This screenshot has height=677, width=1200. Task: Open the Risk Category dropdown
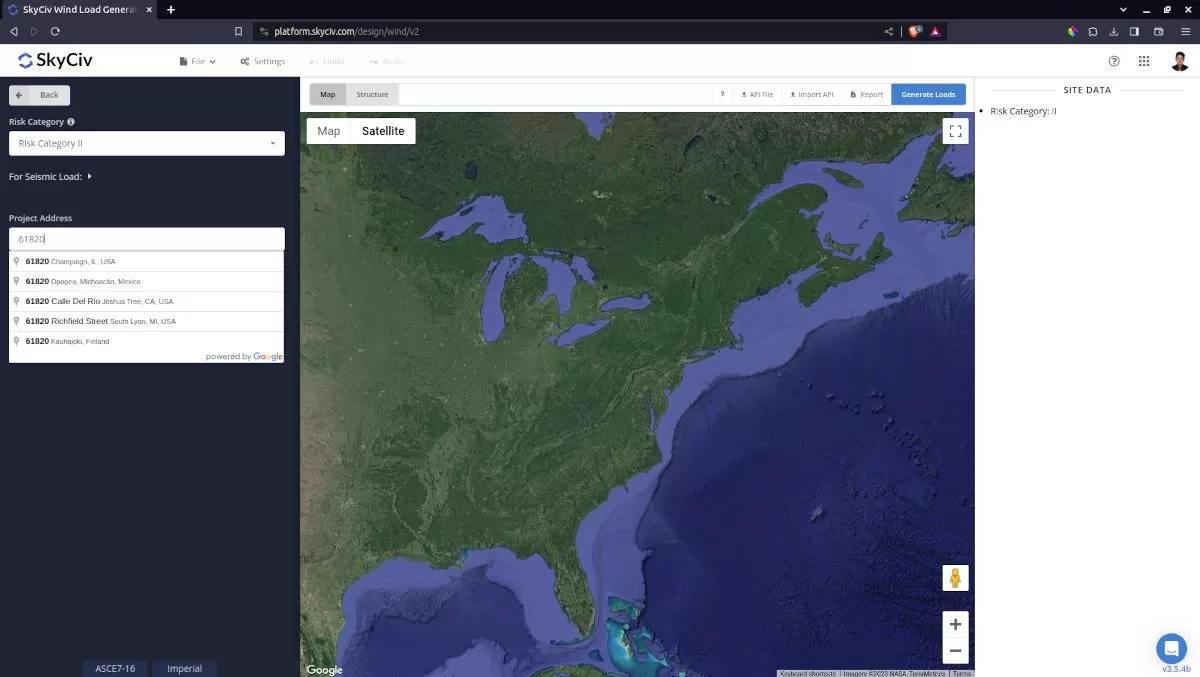click(146, 143)
